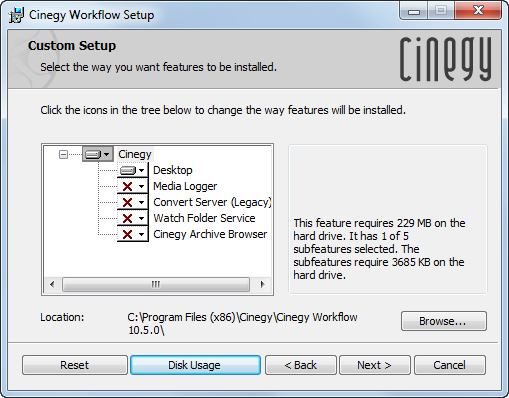Close the Cinegy Workflow Setup window
This screenshot has height=398, width=509.
478,11
